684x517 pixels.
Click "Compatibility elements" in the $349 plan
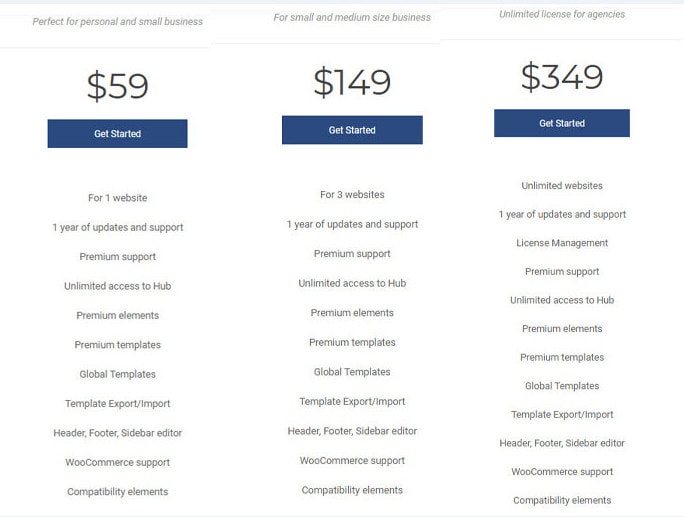pos(562,501)
